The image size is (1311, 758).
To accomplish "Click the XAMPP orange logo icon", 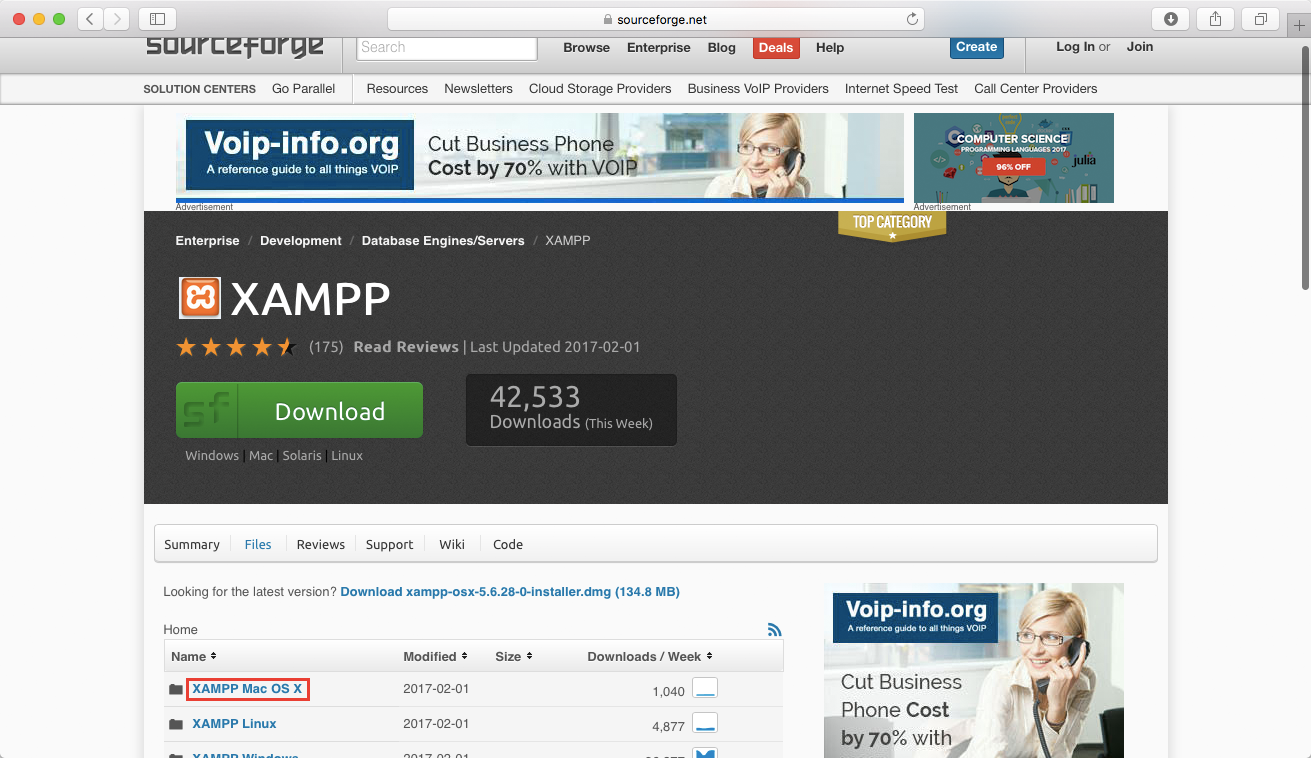I will coord(199,298).
